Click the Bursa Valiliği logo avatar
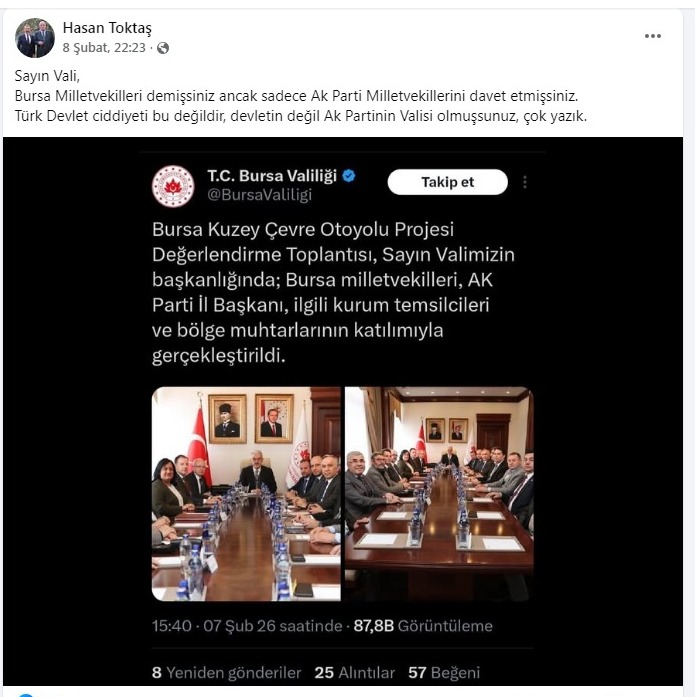The image size is (695, 697). click(173, 186)
